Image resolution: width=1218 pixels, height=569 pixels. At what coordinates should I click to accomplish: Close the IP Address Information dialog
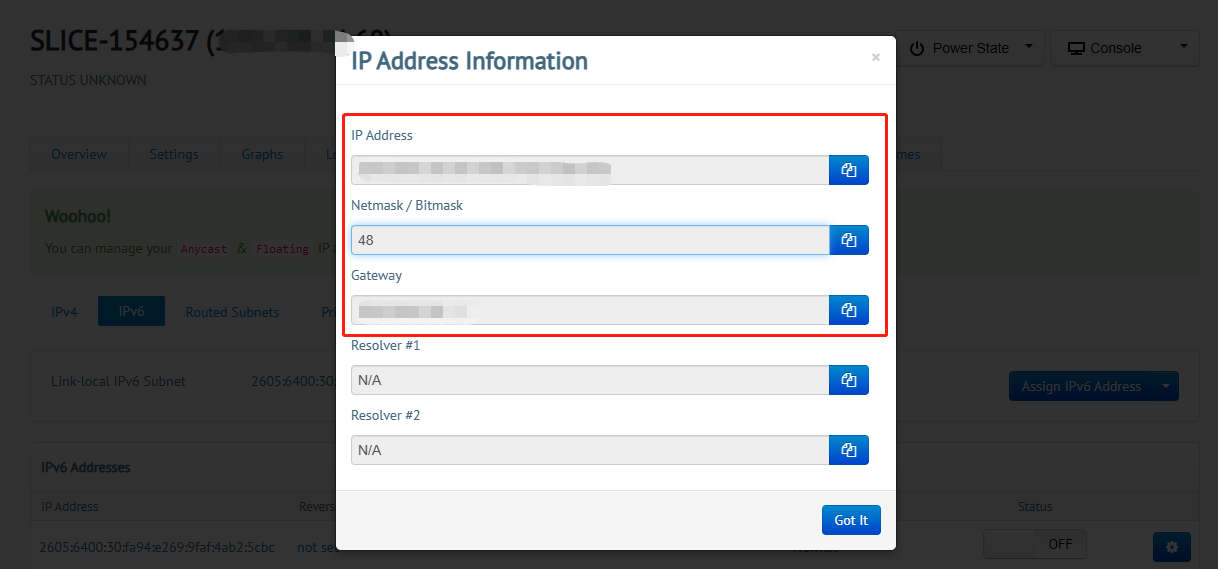(x=876, y=58)
